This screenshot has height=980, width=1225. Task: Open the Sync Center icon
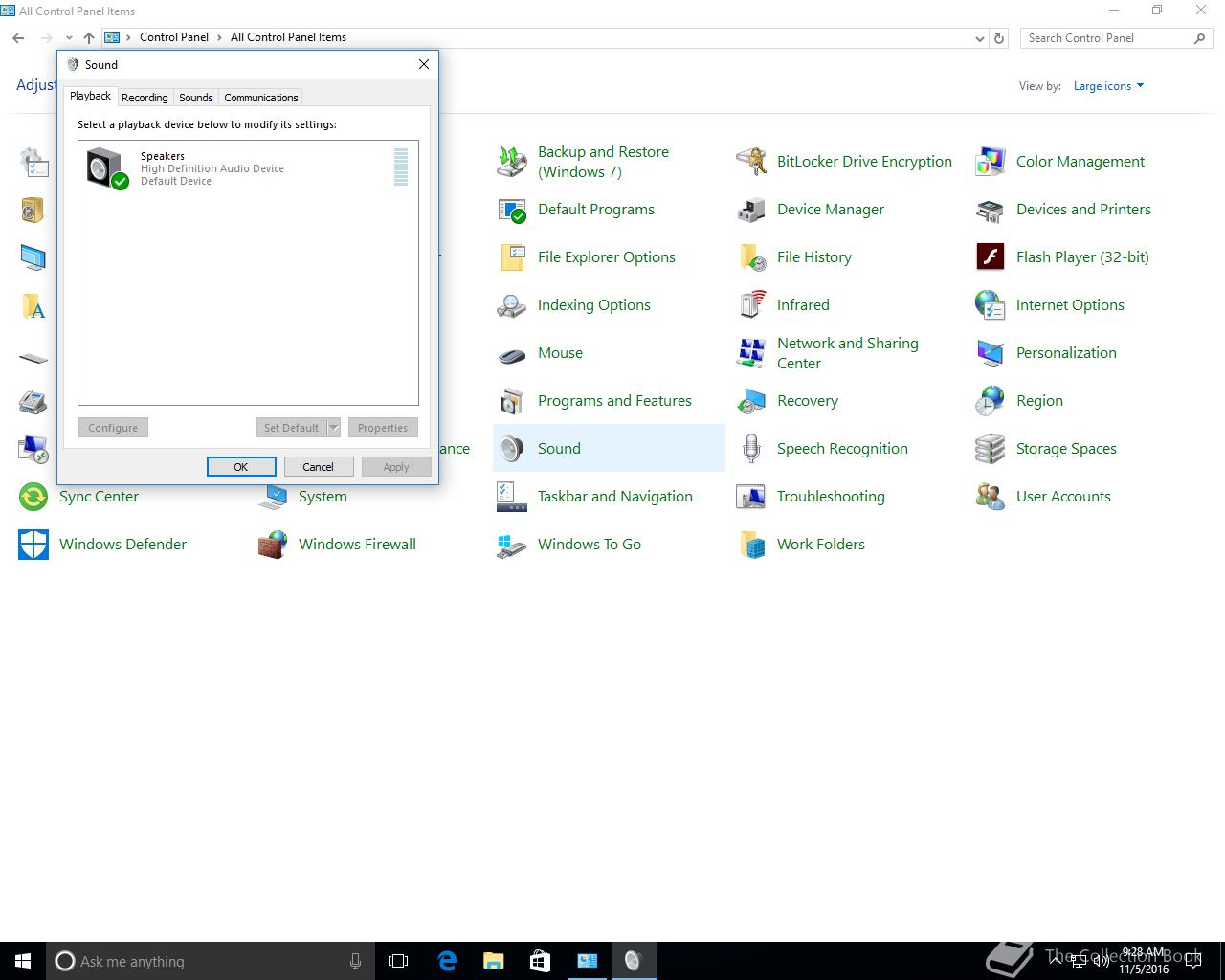tap(33, 497)
